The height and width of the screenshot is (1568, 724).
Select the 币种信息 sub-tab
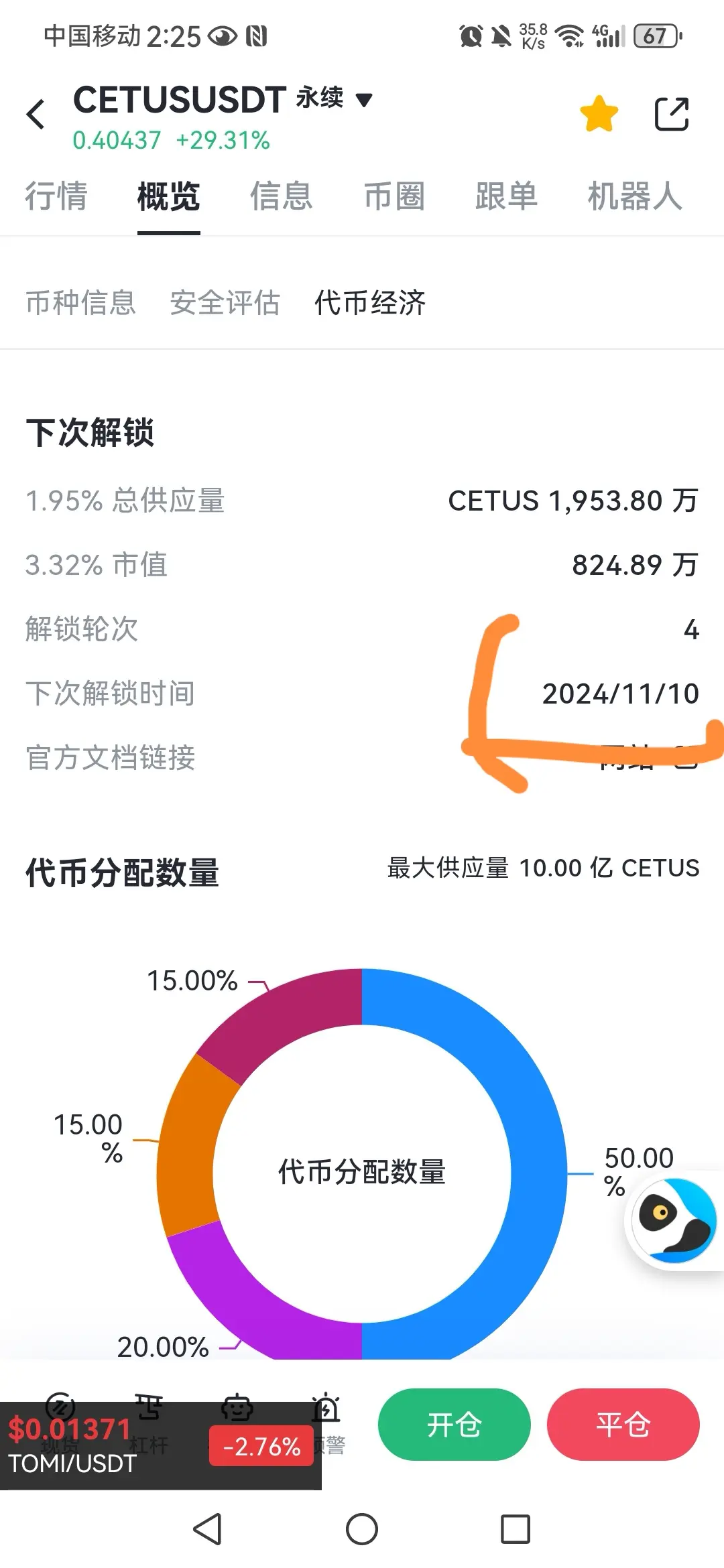point(80,302)
